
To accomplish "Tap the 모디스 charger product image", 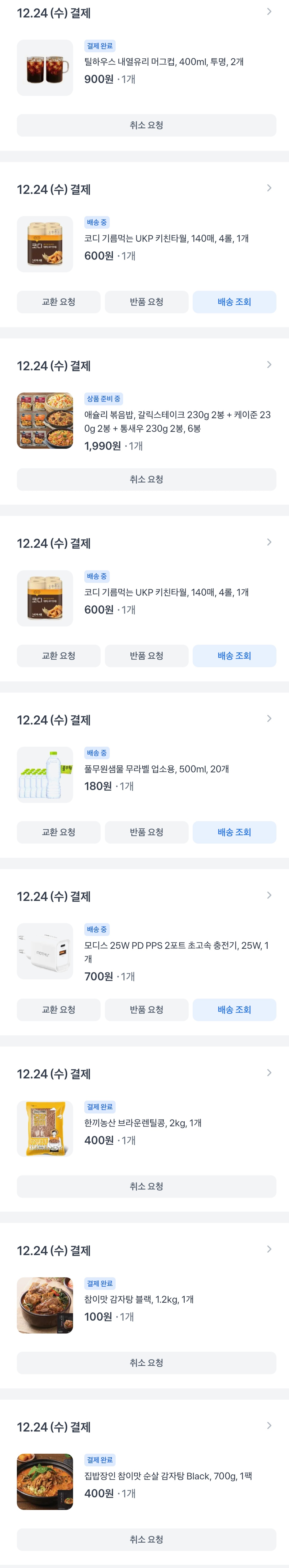I will click(45, 951).
